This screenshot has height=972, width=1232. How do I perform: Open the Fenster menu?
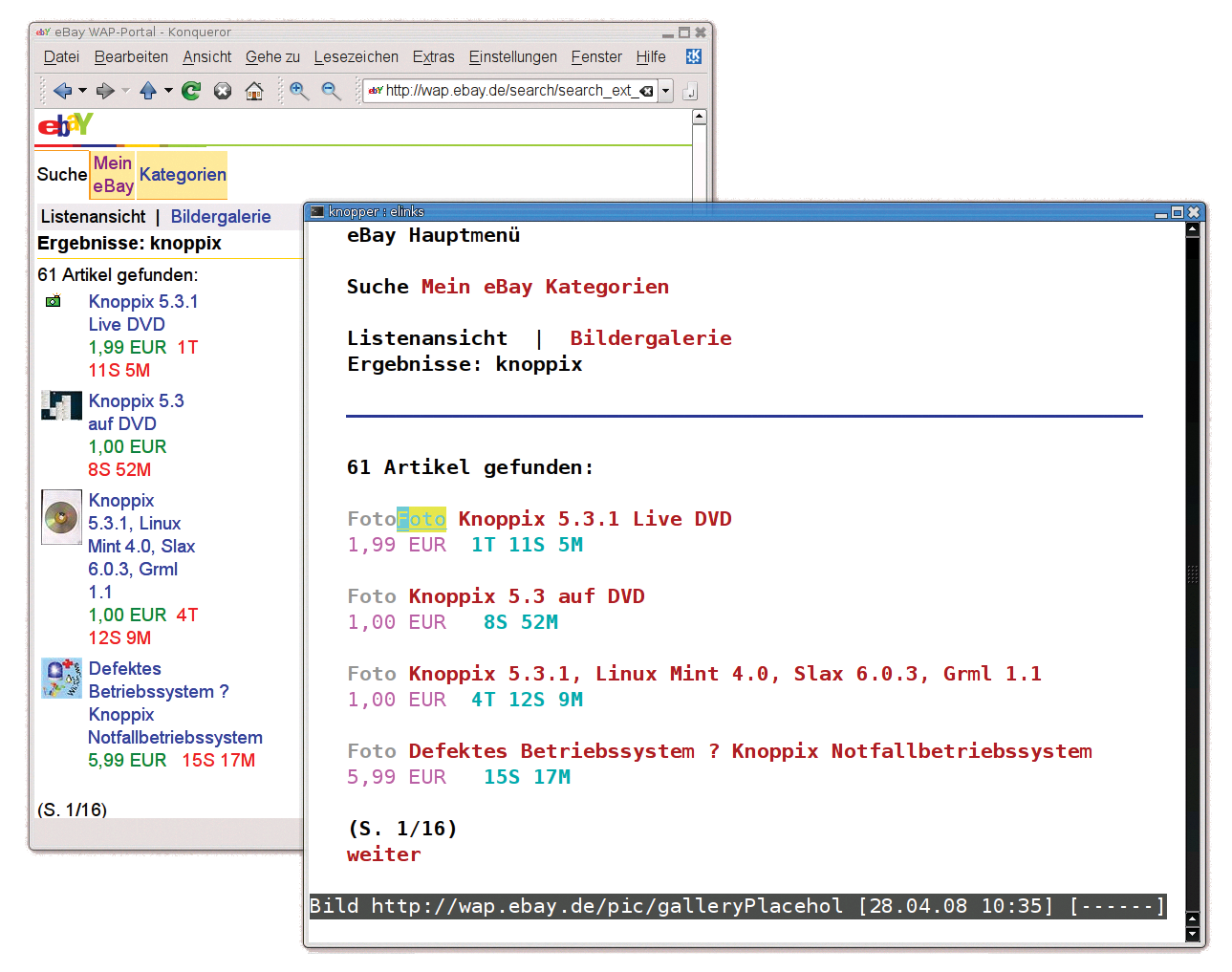[596, 57]
